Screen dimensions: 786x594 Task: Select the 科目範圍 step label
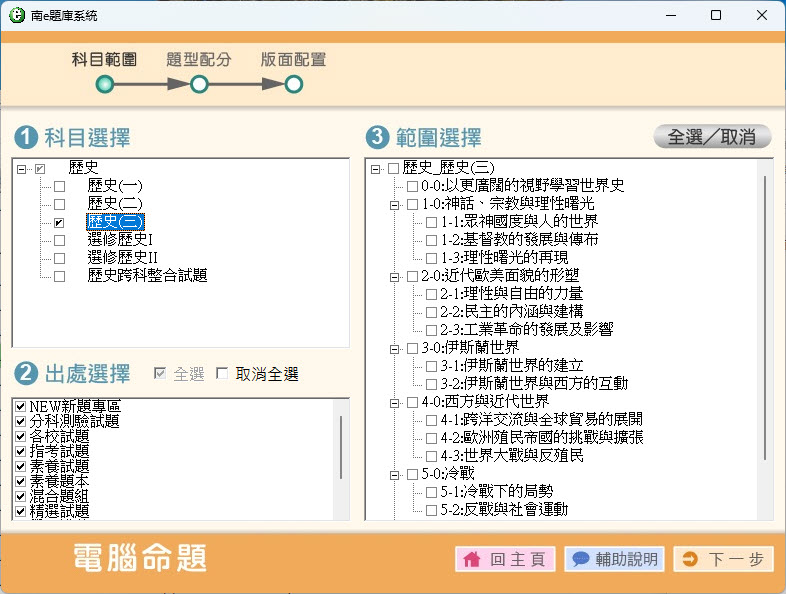104,60
